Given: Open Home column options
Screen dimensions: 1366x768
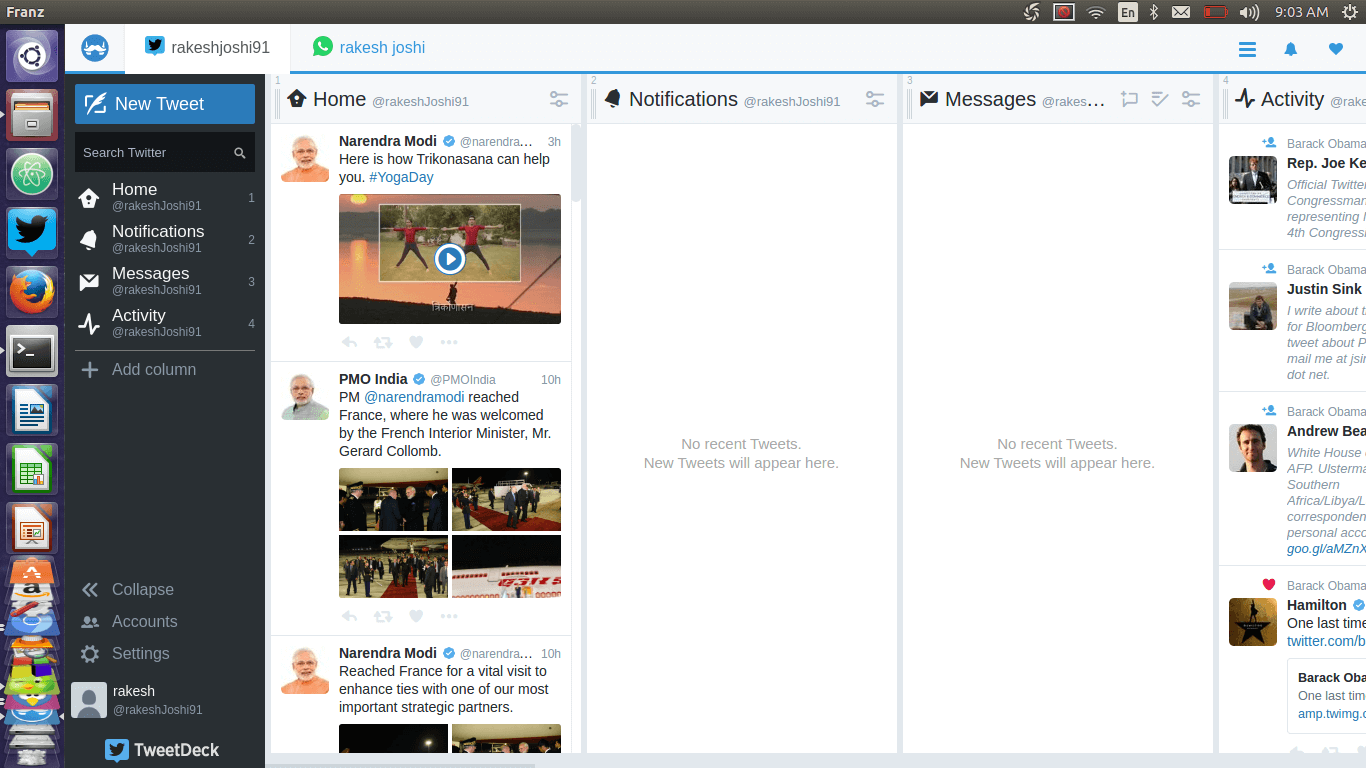Looking at the screenshot, I should [559, 99].
